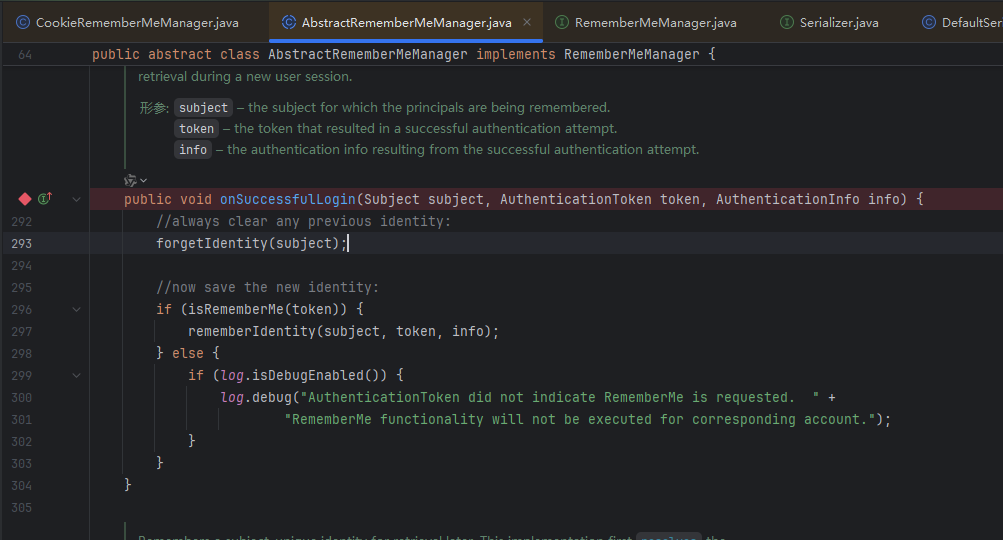Fold the log.isDebugEnabled if-block
This screenshot has width=1003, height=540.
click(76, 376)
